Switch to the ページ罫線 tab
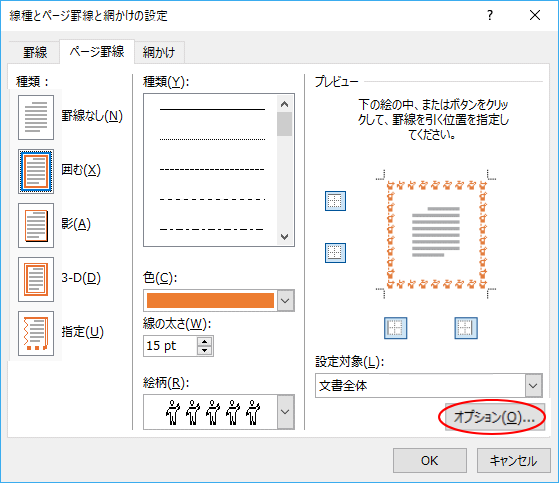 (97, 52)
